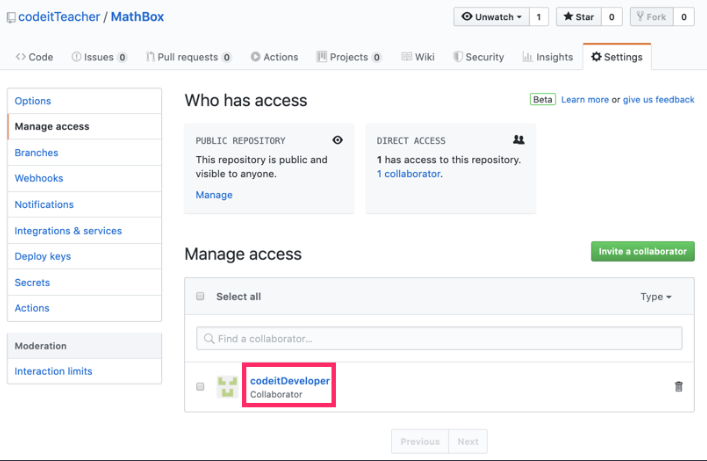
Task: Open the Projects tab
Action: pos(349,57)
